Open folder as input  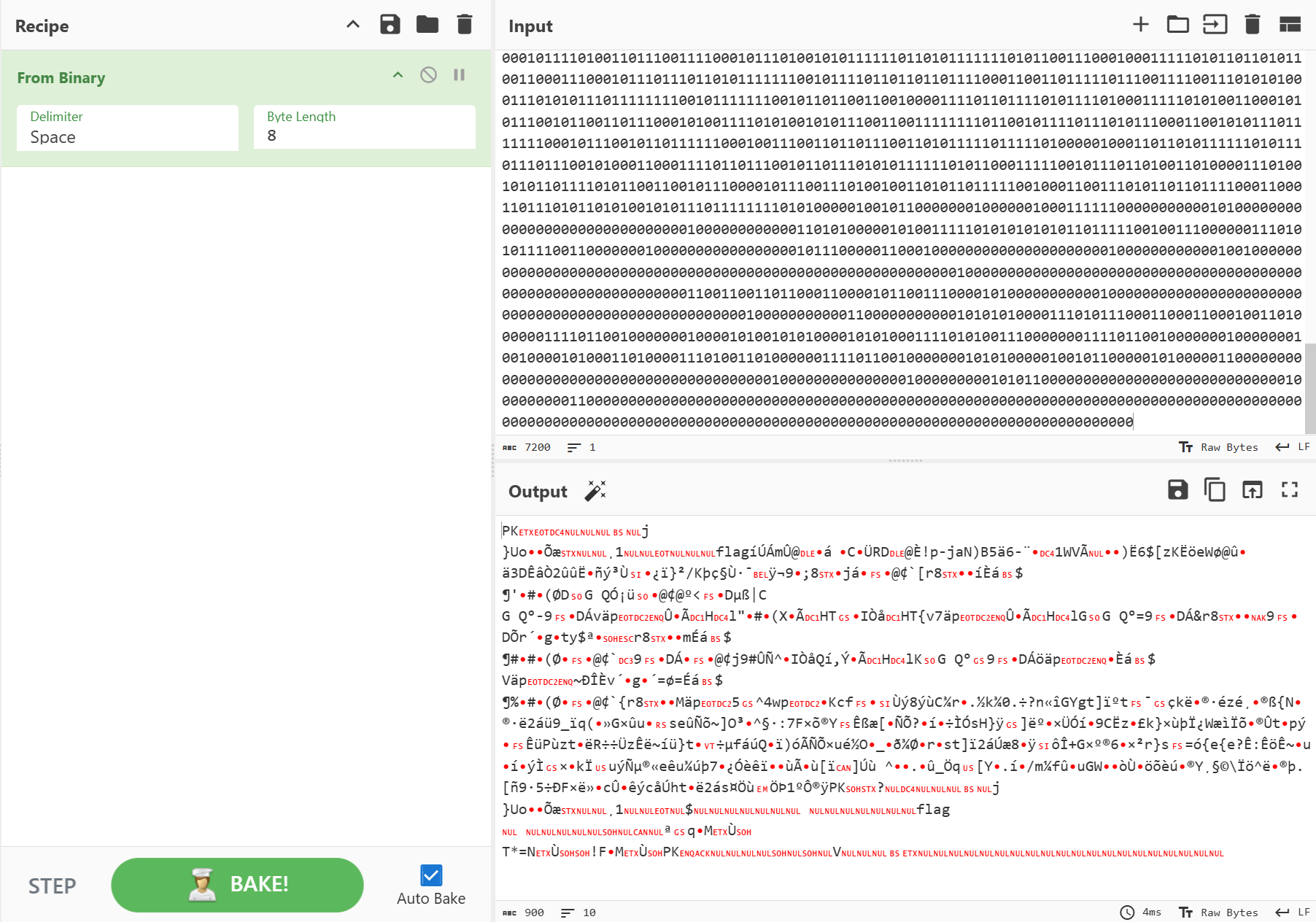[1177, 25]
